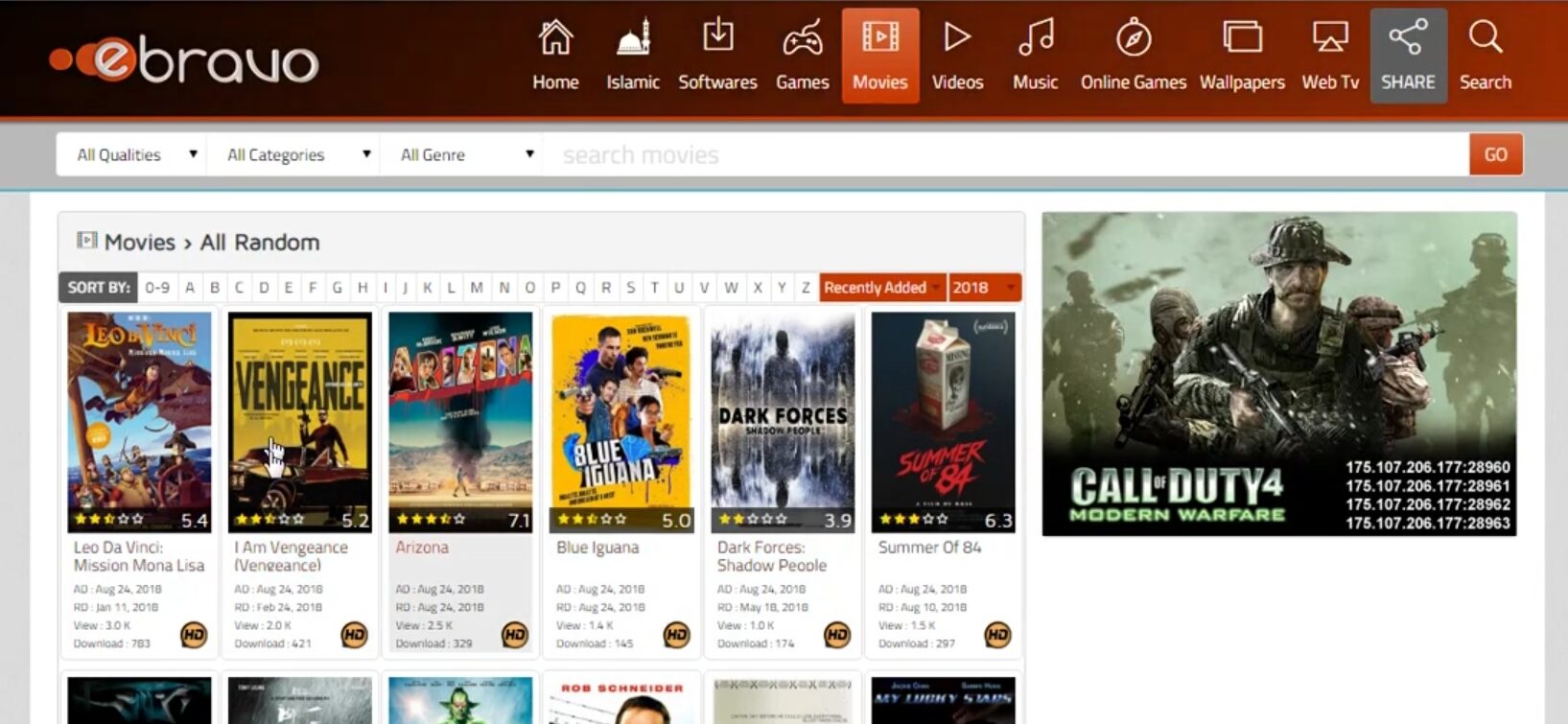Click the ebravo logo
1568x724 pixels.
184,60
